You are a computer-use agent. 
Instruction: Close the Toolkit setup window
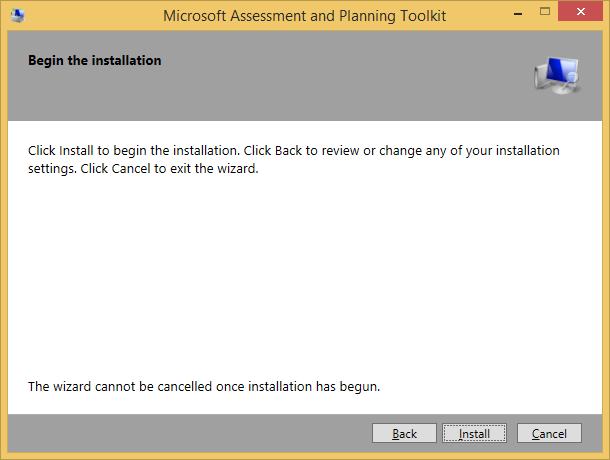(x=581, y=14)
